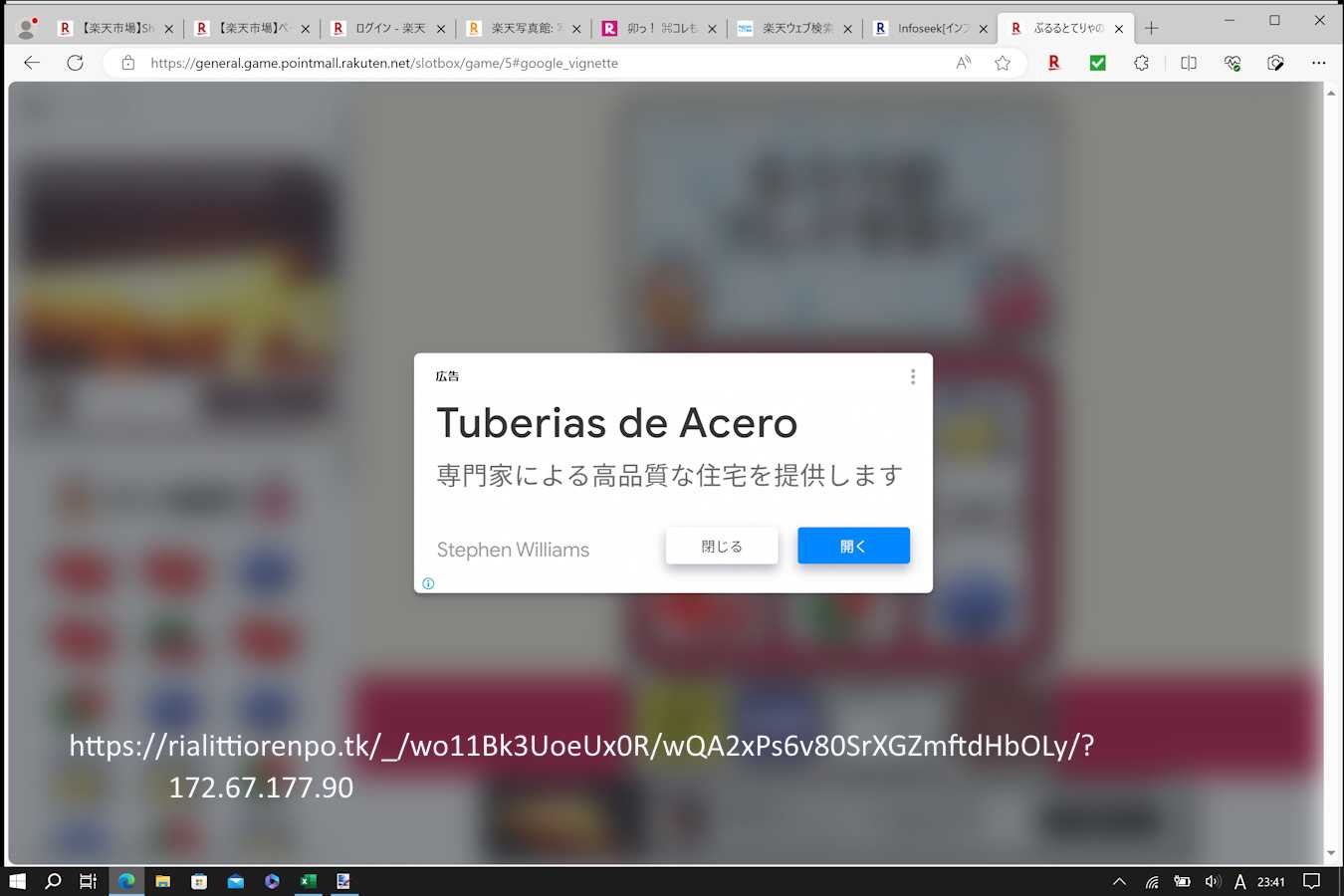Click the ad info icon
The image size is (1344, 896).
[428, 583]
